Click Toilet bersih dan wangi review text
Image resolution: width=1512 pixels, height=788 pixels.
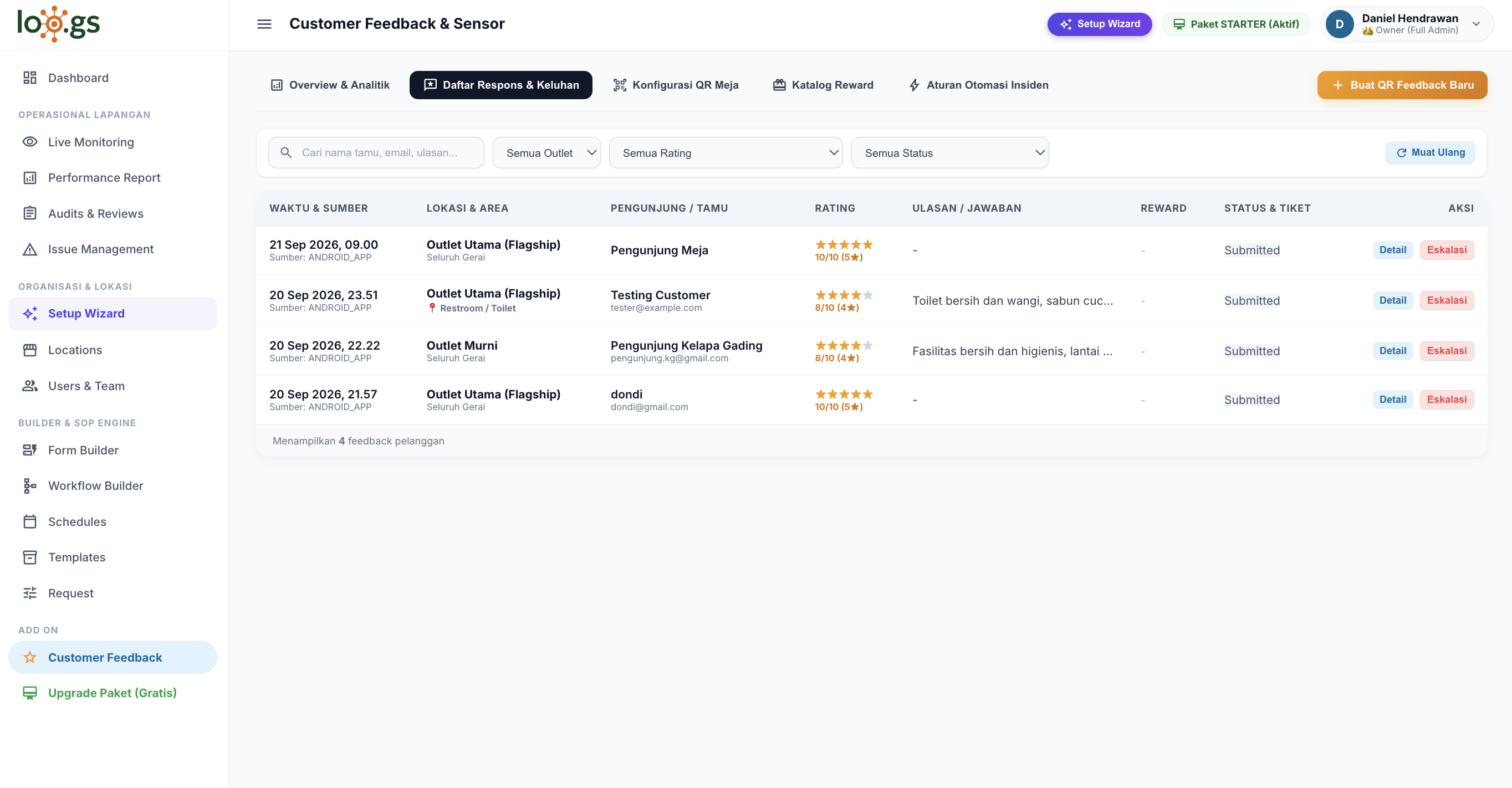click(x=1013, y=300)
